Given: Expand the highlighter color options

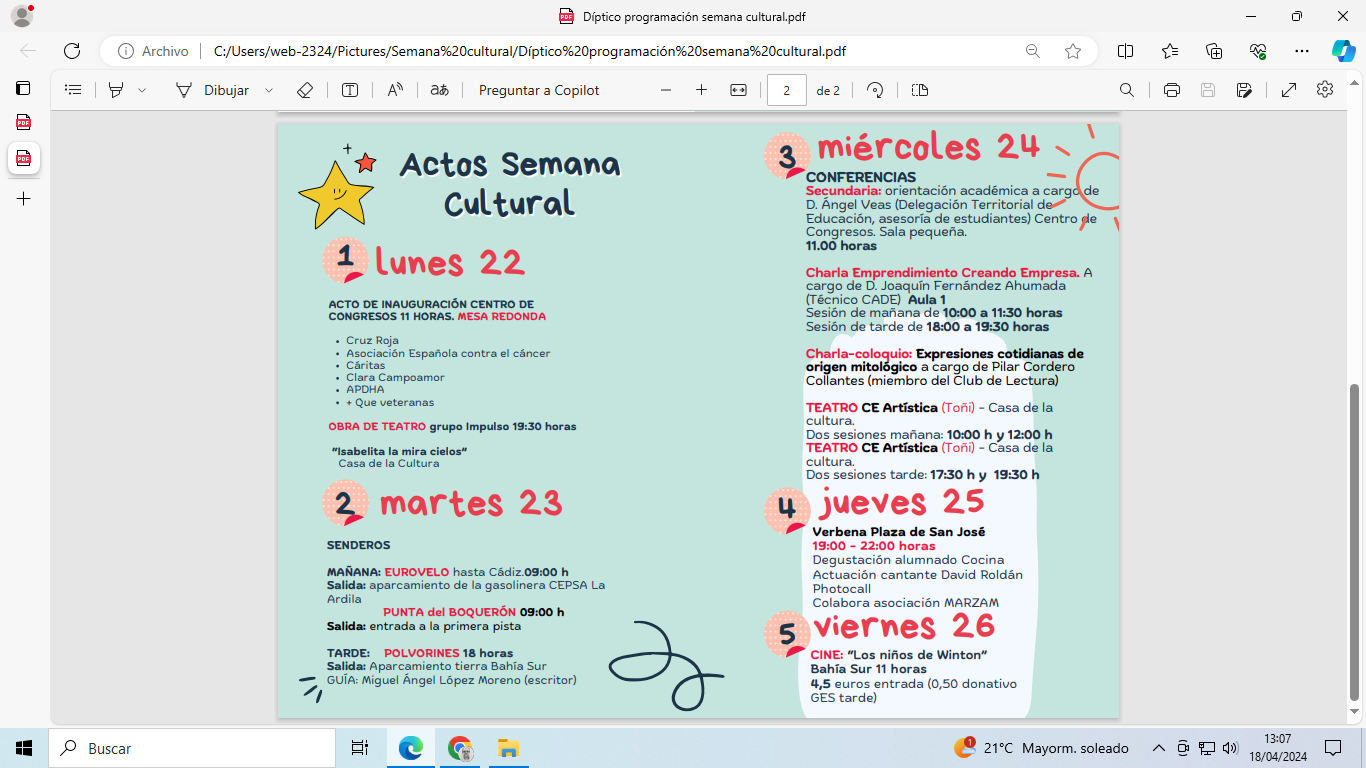Looking at the screenshot, I should [x=142, y=90].
